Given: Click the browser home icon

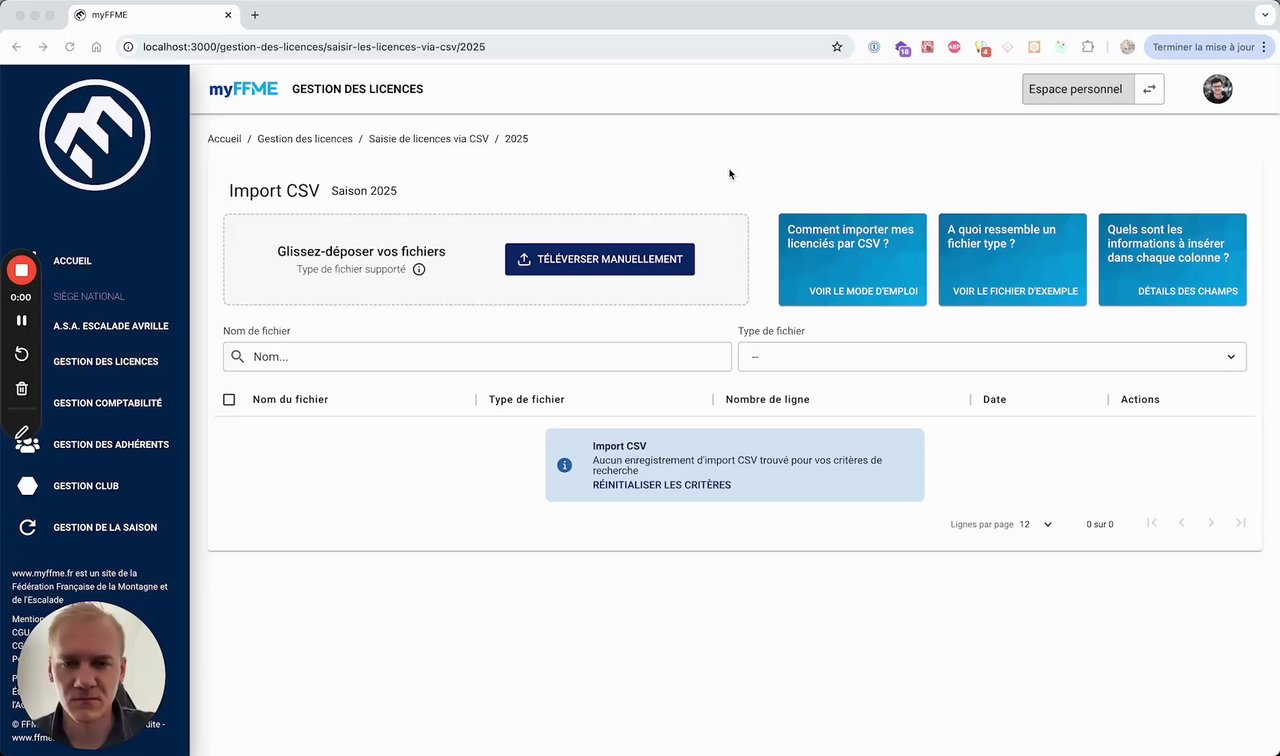Looking at the screenshot, I should pyautogui.click(x=96, y=47).
